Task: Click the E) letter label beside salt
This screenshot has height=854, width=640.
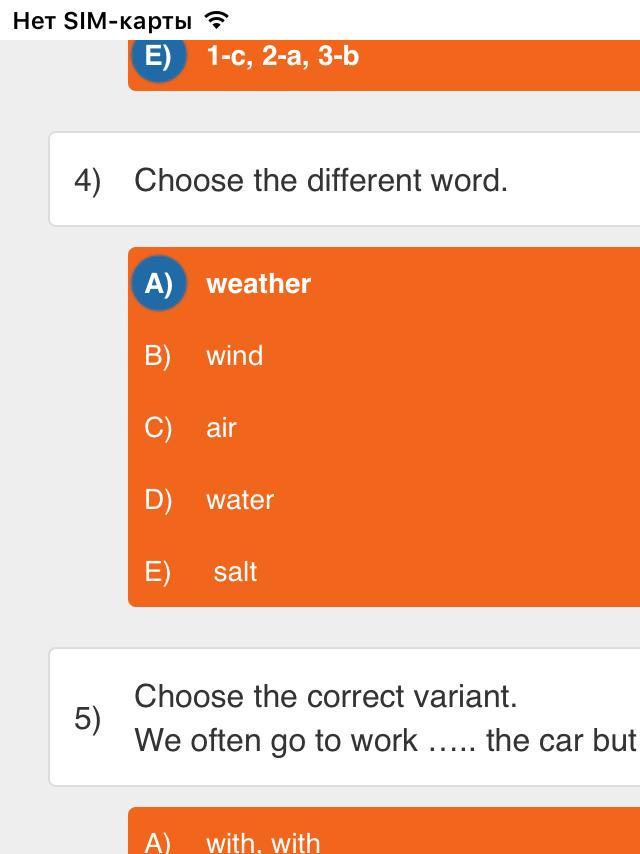Action: (158, 572)
